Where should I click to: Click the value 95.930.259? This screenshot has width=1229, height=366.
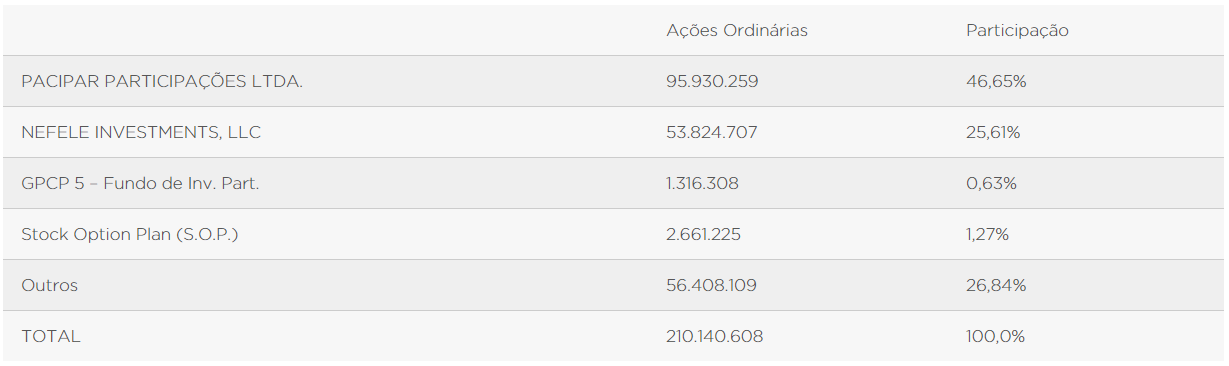pos(712,81)
